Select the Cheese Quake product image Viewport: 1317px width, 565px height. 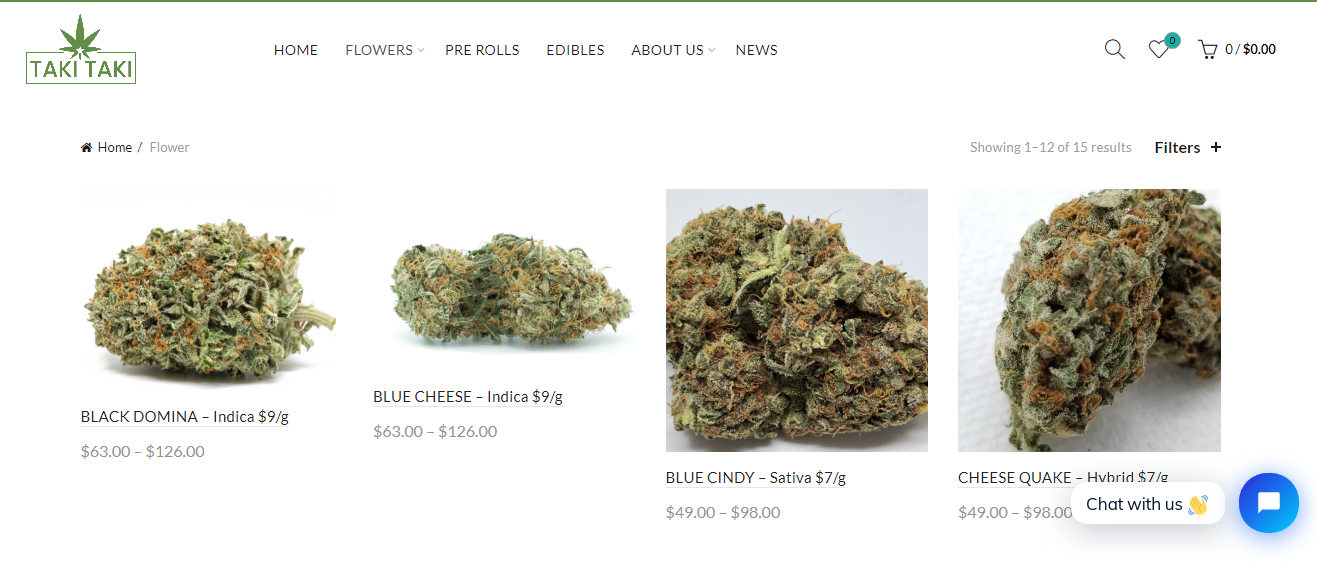(x=1089, y=321)
